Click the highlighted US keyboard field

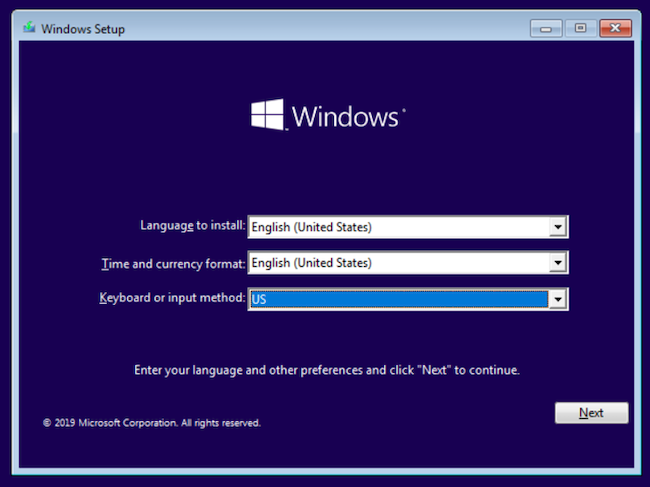pyautogui.click(x=408, y=299)
